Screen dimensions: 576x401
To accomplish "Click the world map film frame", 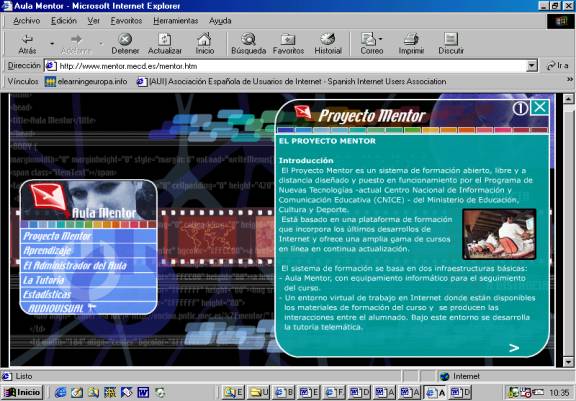I will (208, 237).
